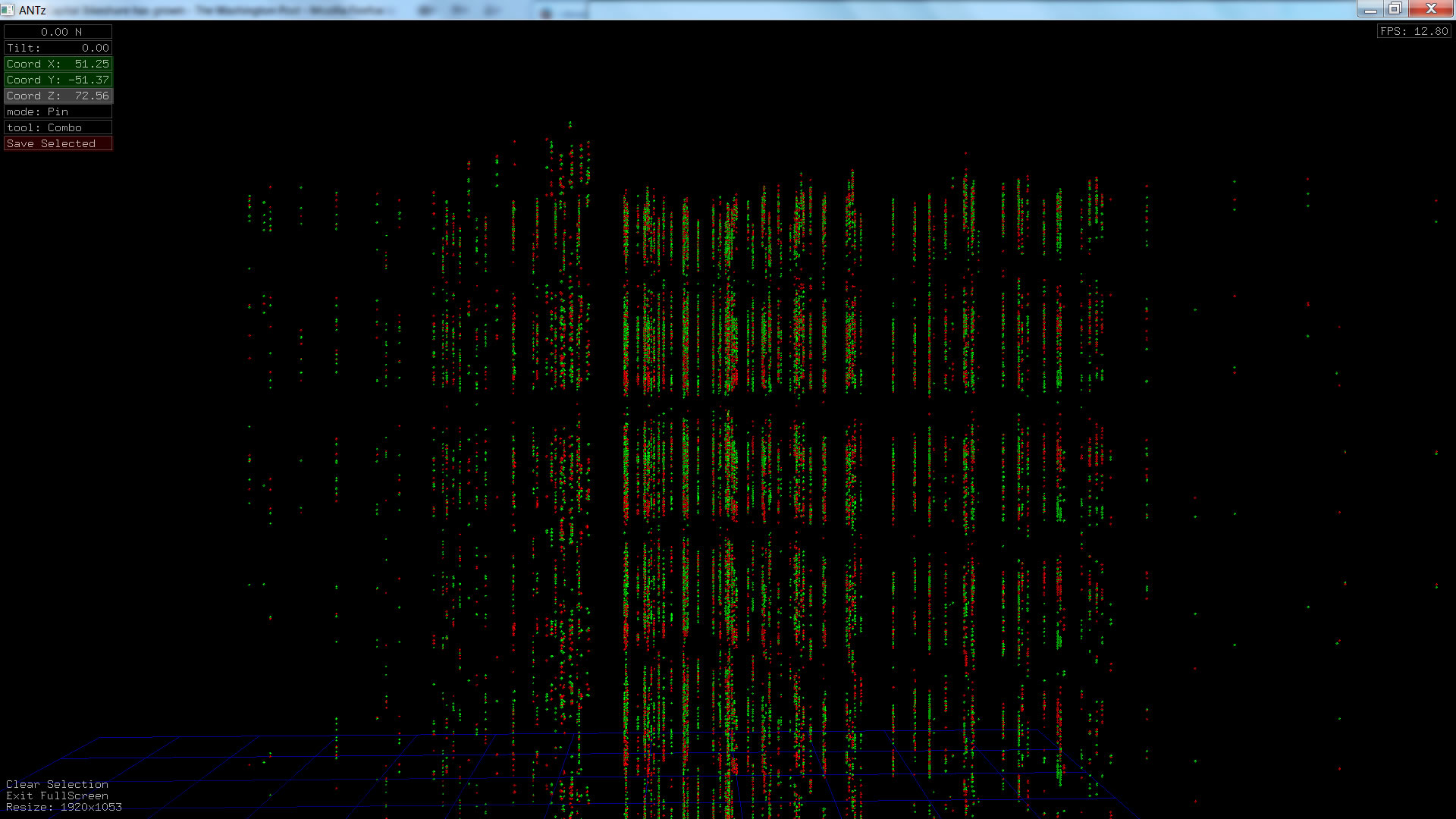Click the compass heading field 0.00 N
1456x819 pixels.
(x=58, y=32)
